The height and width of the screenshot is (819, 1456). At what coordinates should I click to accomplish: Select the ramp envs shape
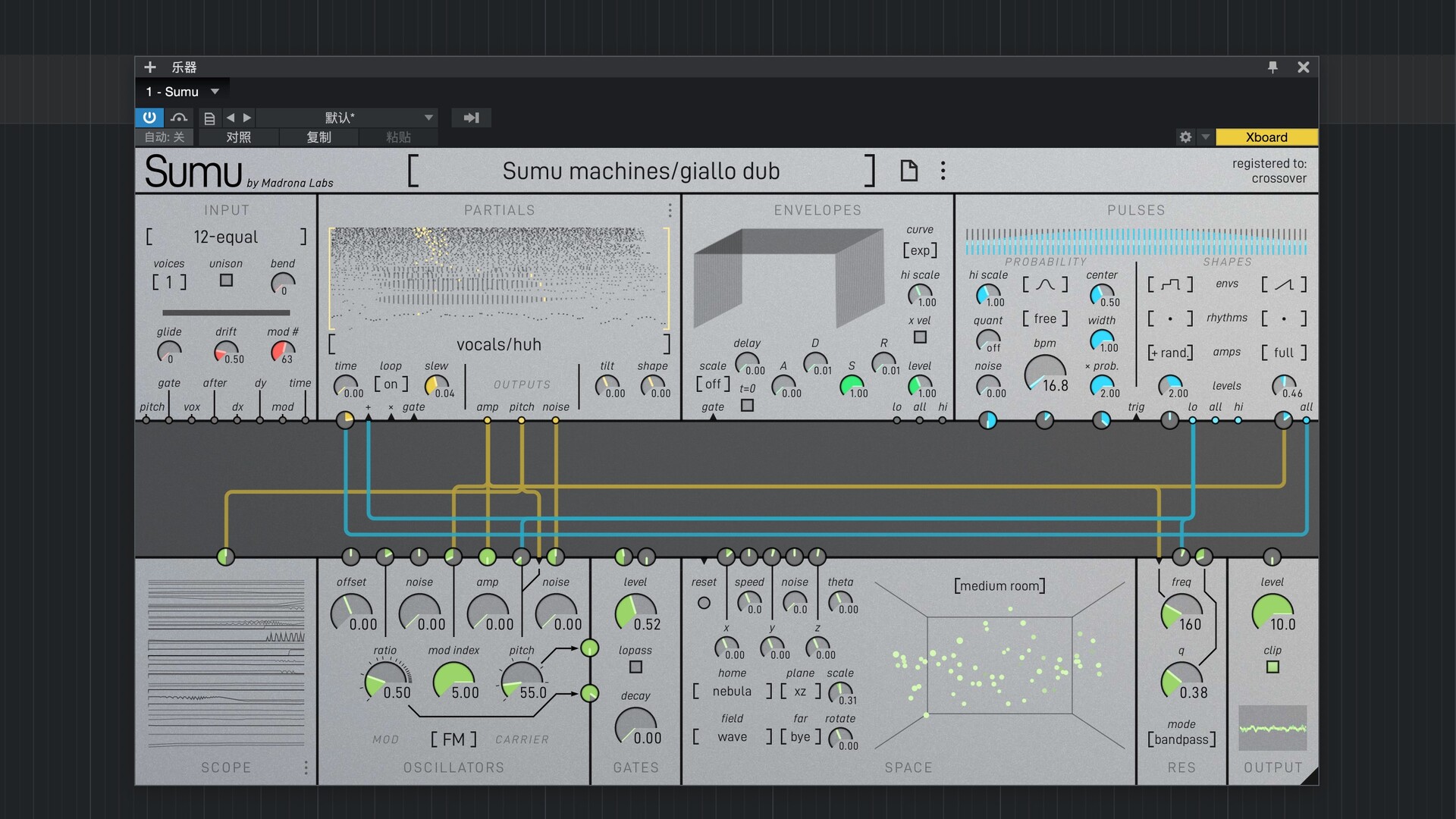click(1284, 284)
